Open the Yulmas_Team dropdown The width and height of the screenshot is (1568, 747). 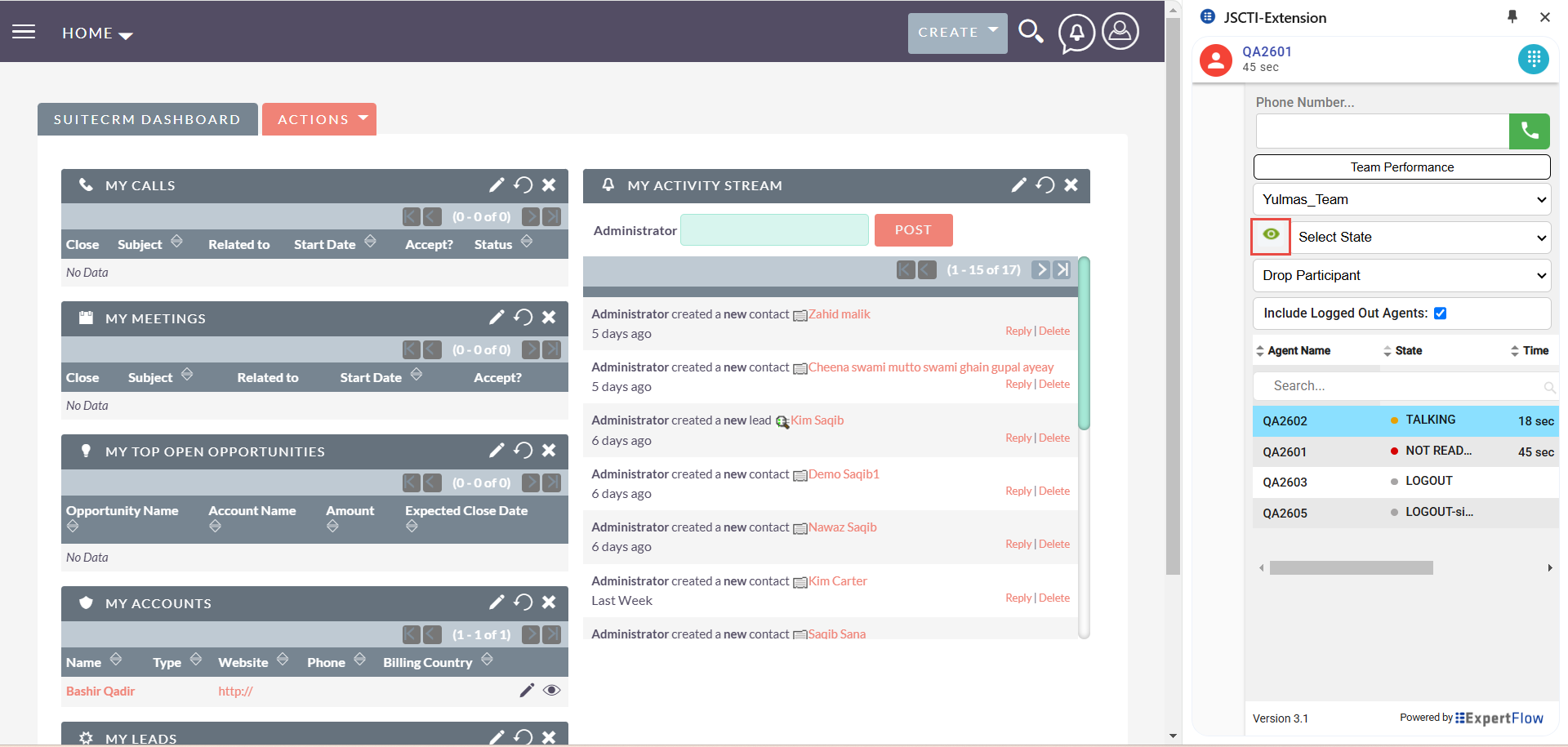(1401, 200)
